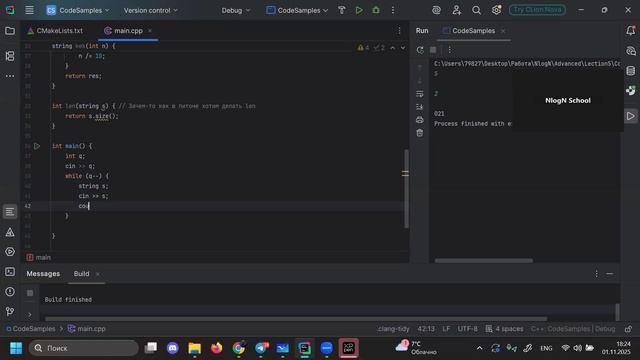
Task: Open the Database tool window icon
Action: [631, 71]
